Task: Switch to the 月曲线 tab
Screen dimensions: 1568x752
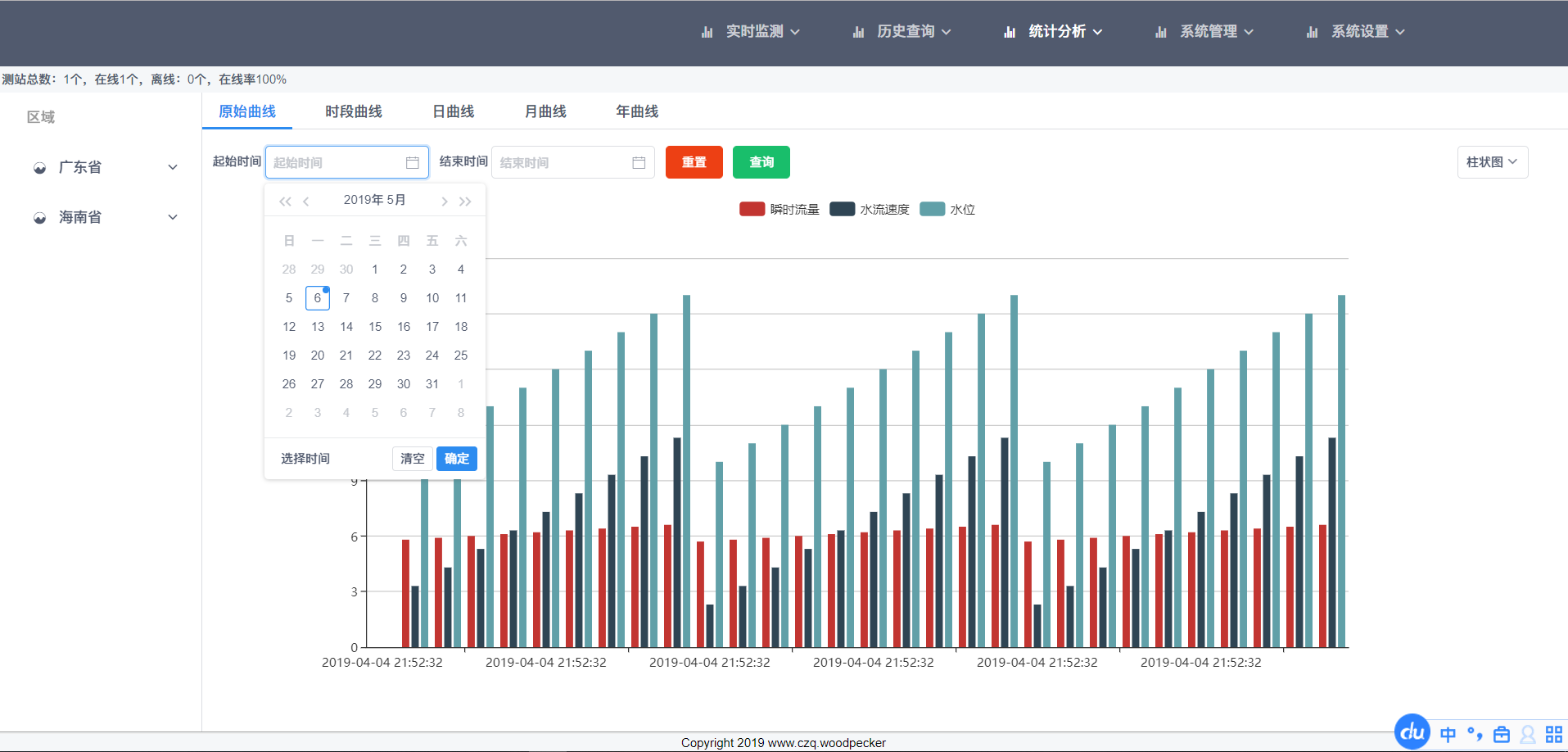Action: 545,111
